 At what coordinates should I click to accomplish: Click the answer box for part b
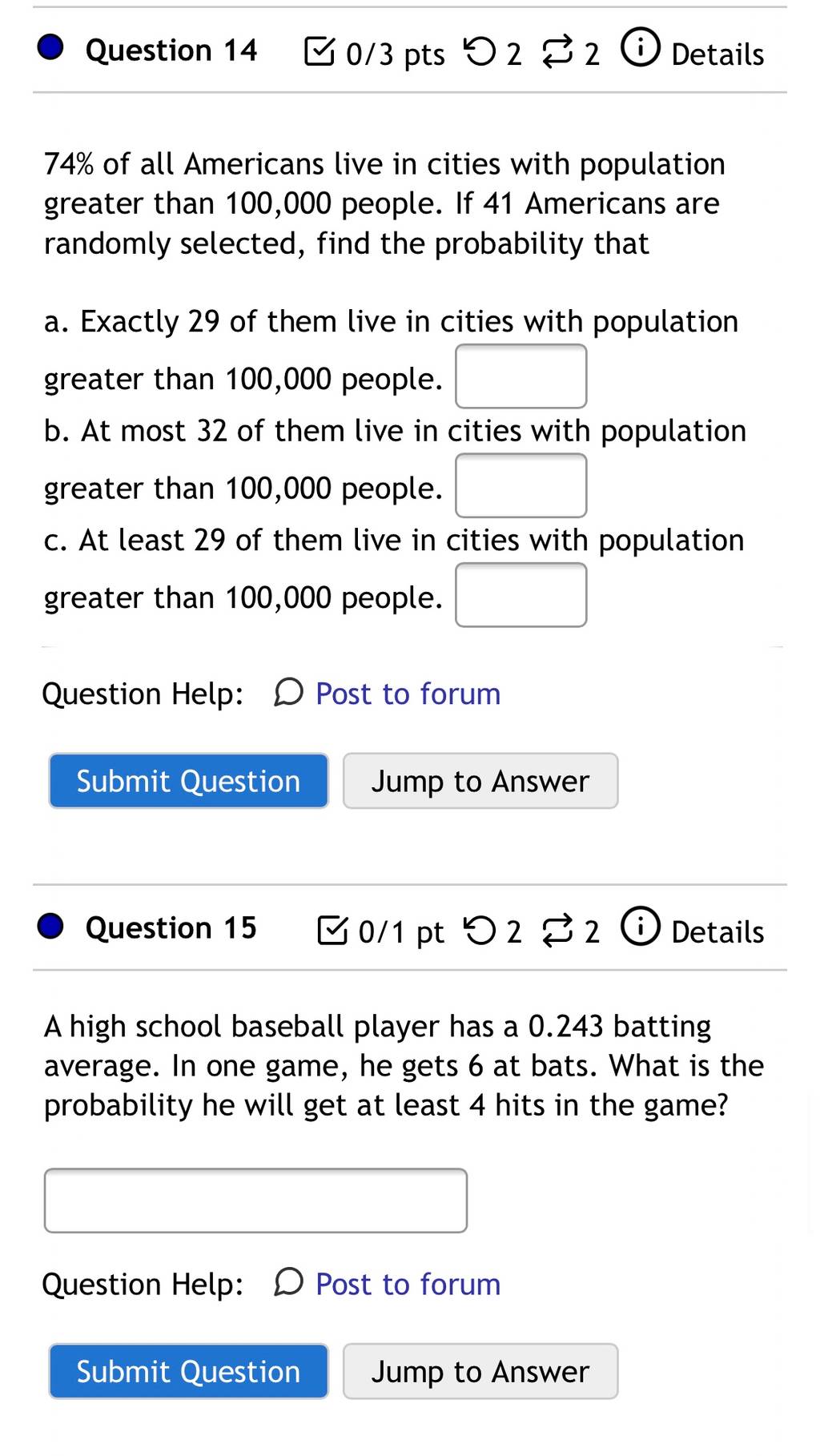point(521,485)
